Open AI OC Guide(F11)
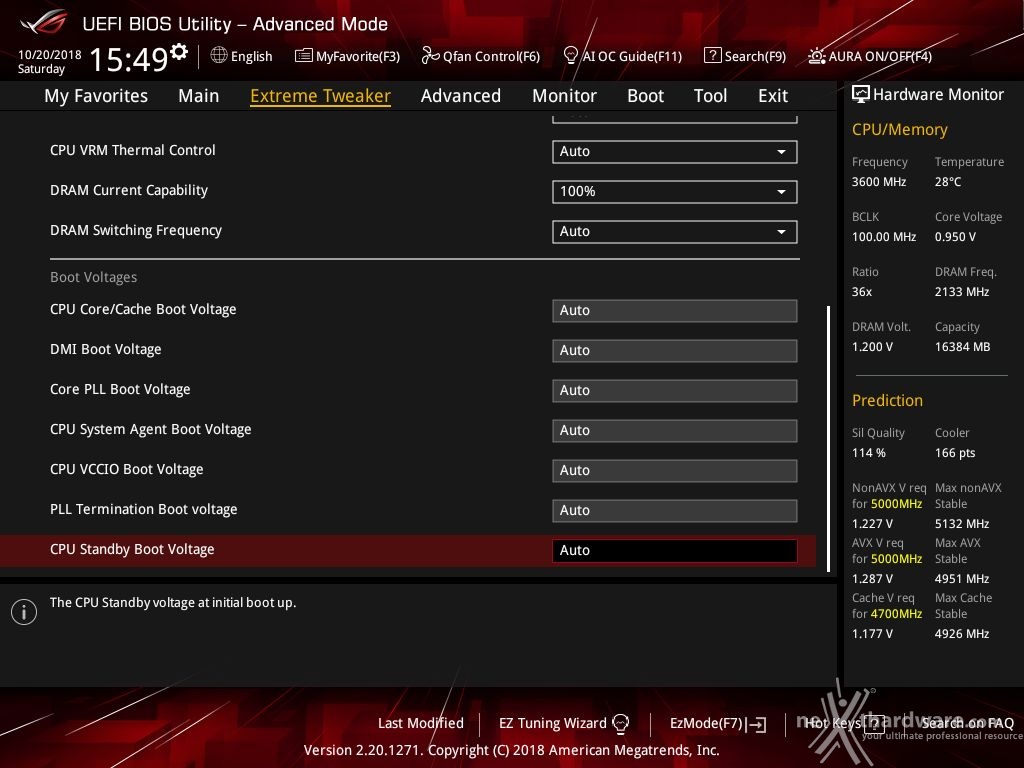This screenshot has height=768, width=1024. (x=632, y=56)
